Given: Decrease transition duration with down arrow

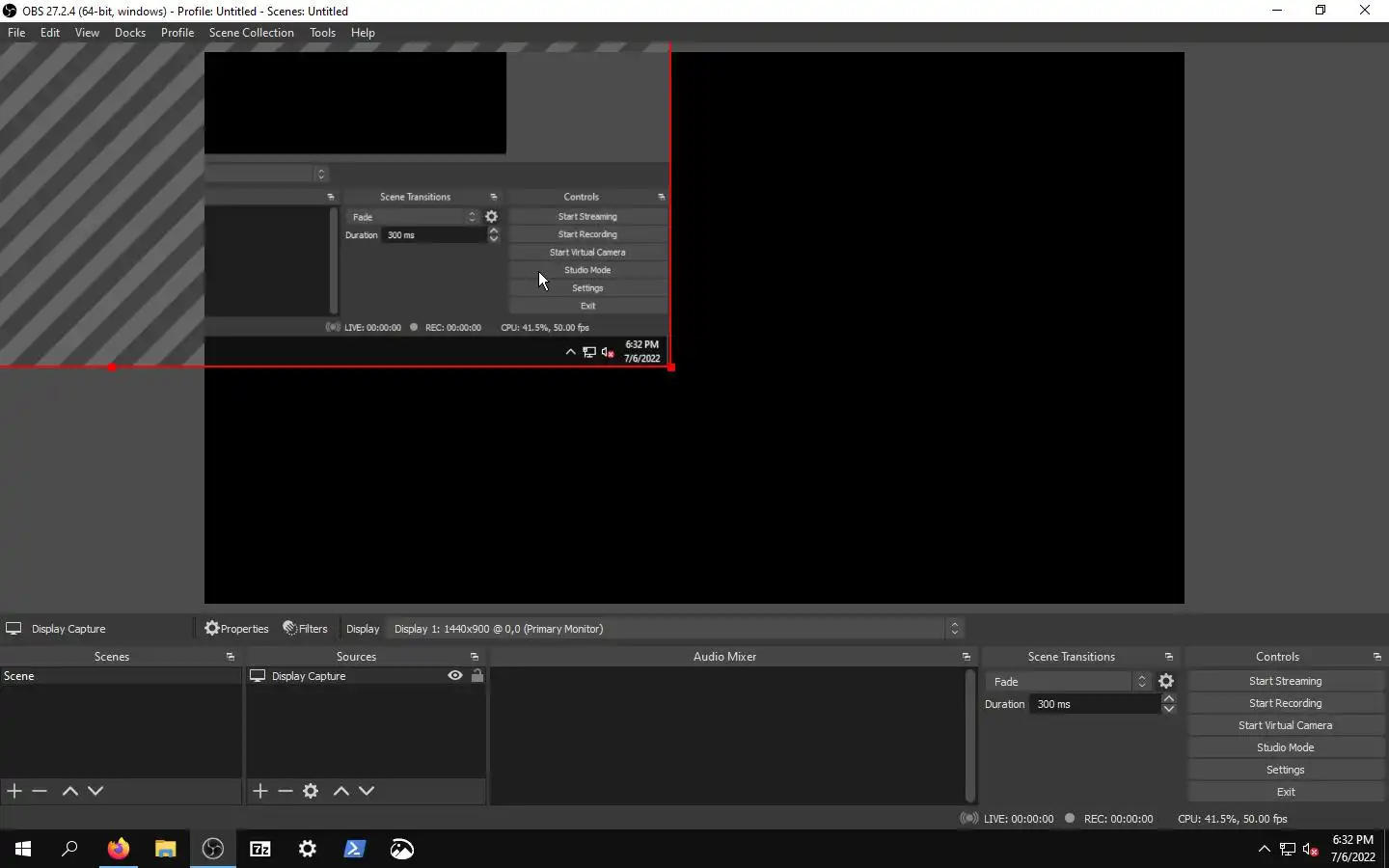Looking at the screenshot, I should tap(1169, 710).
